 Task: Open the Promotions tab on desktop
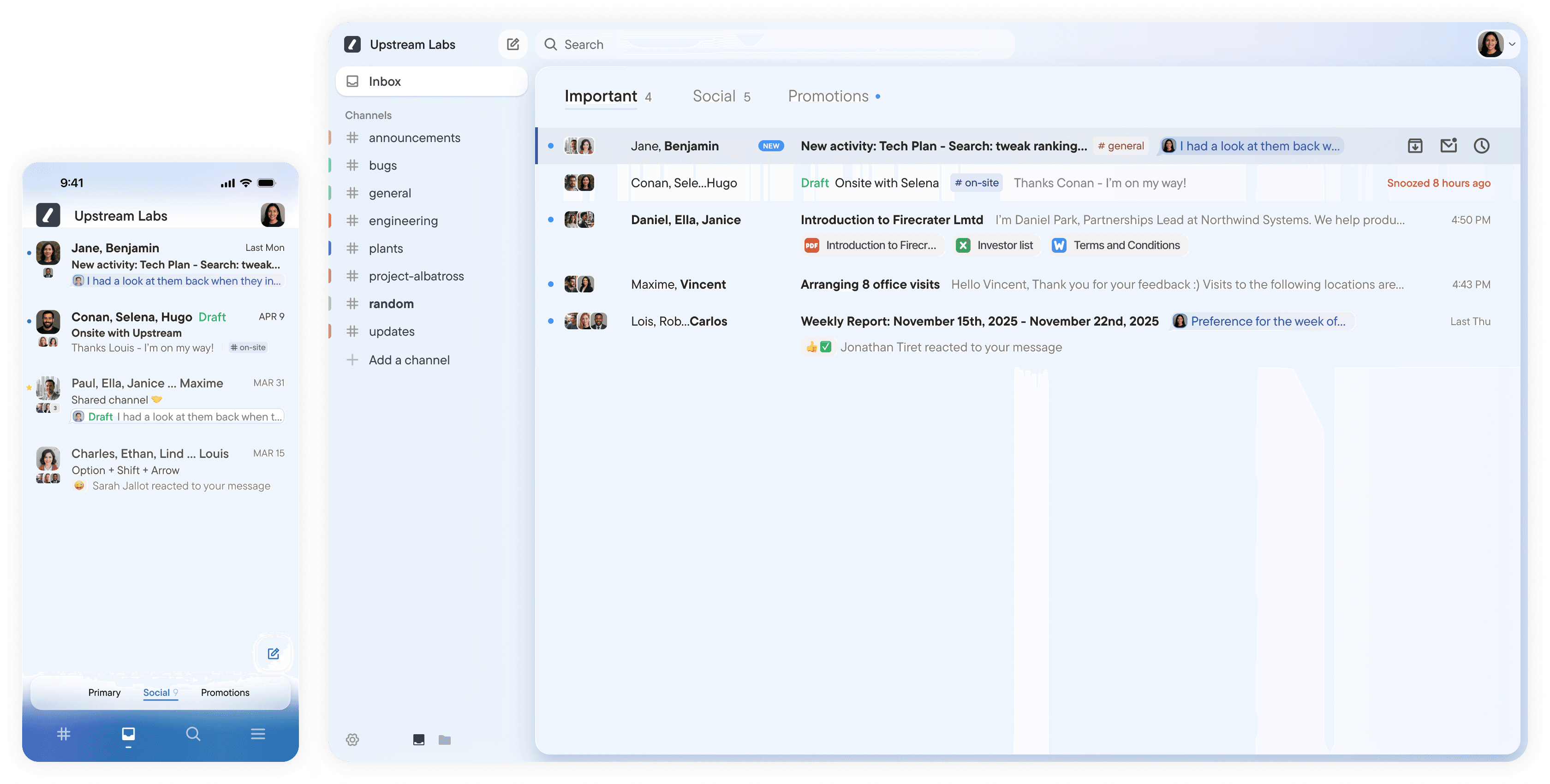pos(828,96)
